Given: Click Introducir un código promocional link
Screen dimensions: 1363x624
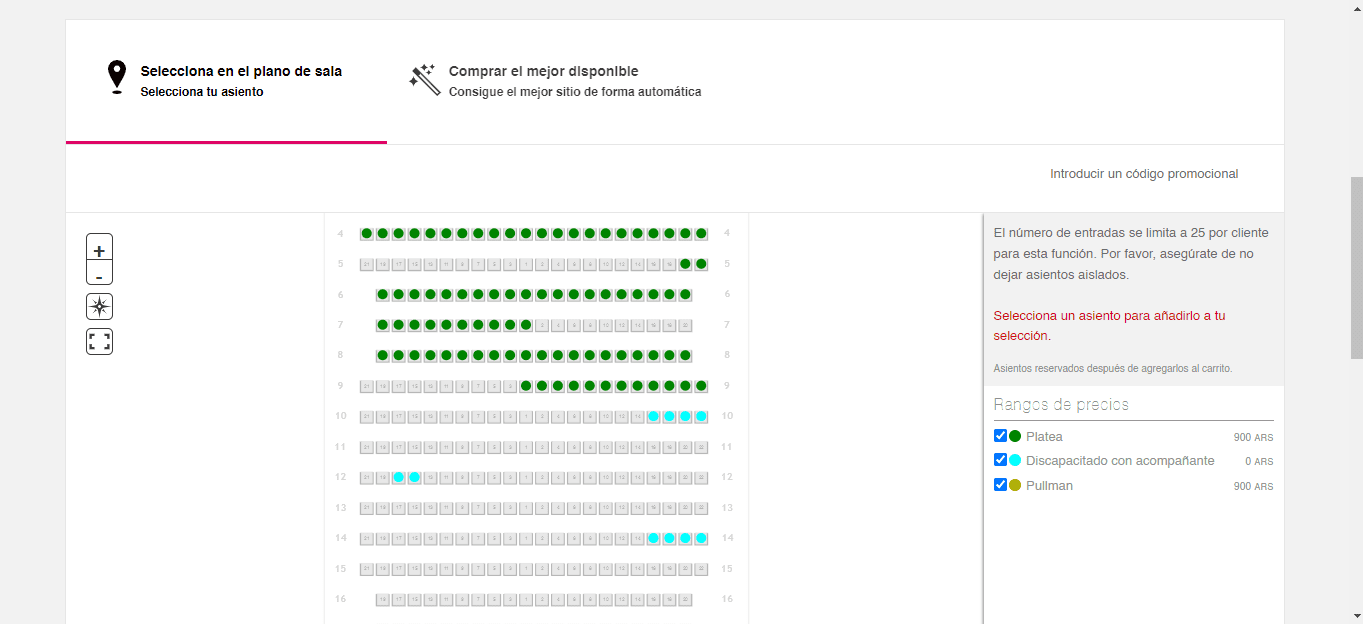Looking at the screenshot, I should click(x=1143, y=174).
